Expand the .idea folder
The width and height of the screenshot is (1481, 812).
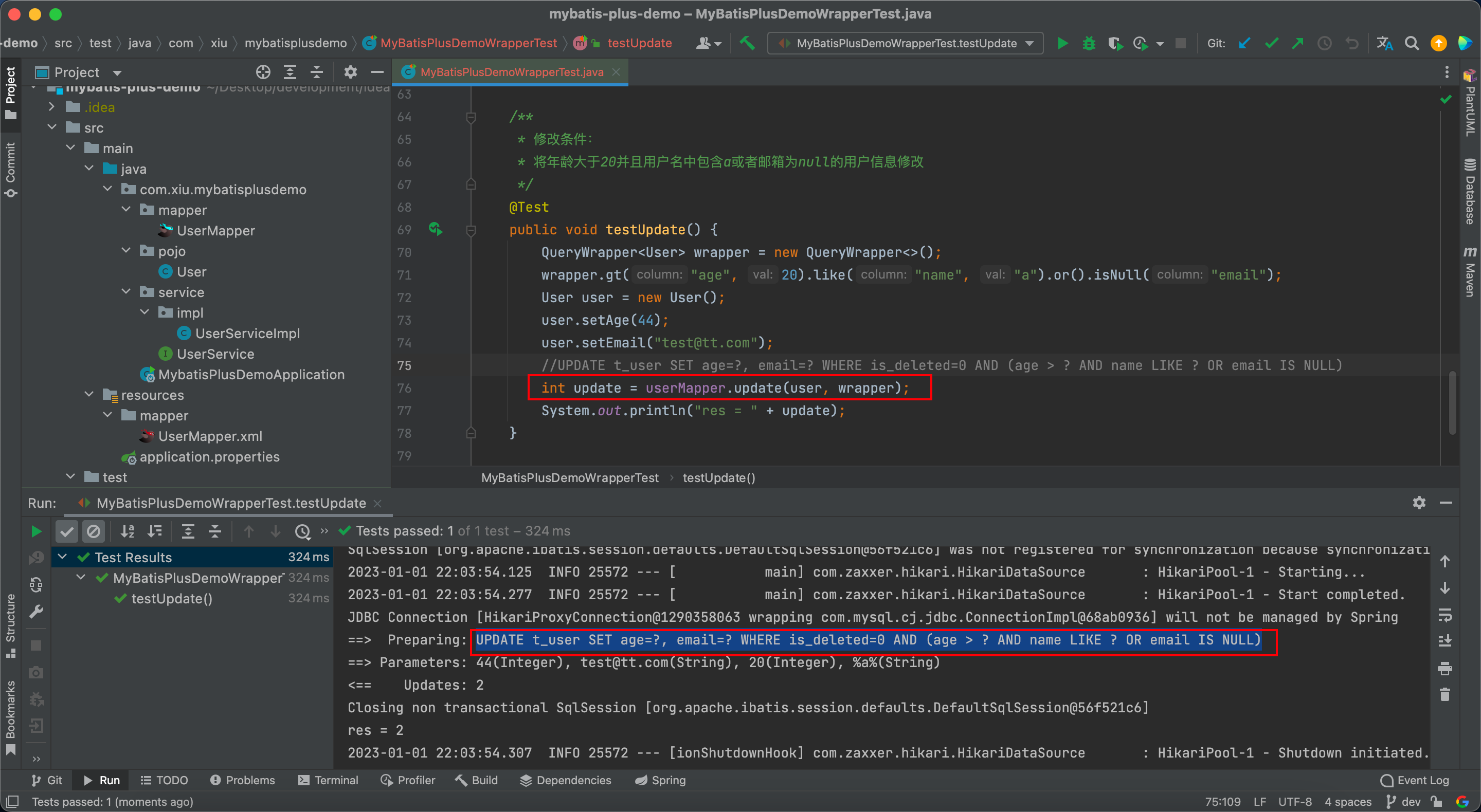tap(51, 107)
